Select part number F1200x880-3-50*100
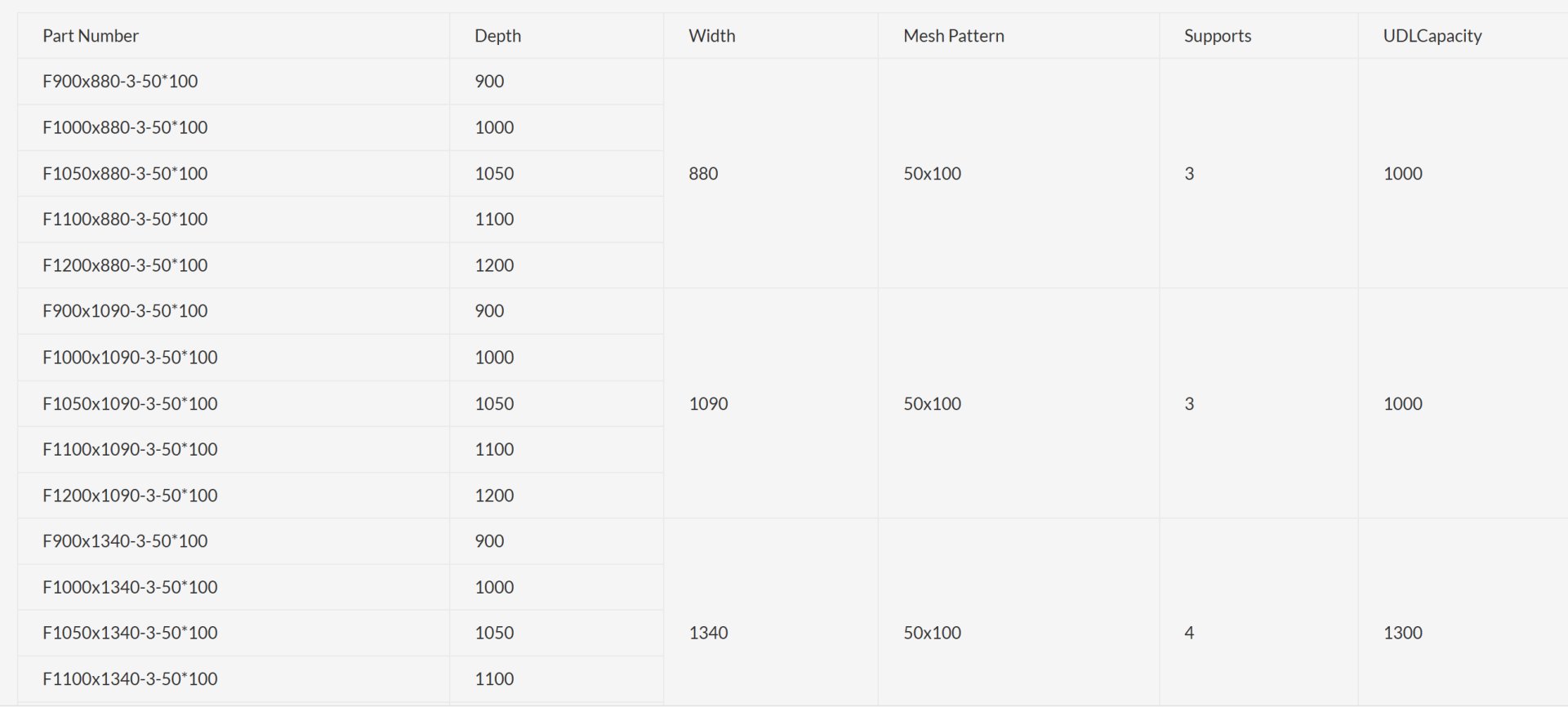Image resolution: width=1568 pixels, height=707 pixels. click(x=125, y=265)
